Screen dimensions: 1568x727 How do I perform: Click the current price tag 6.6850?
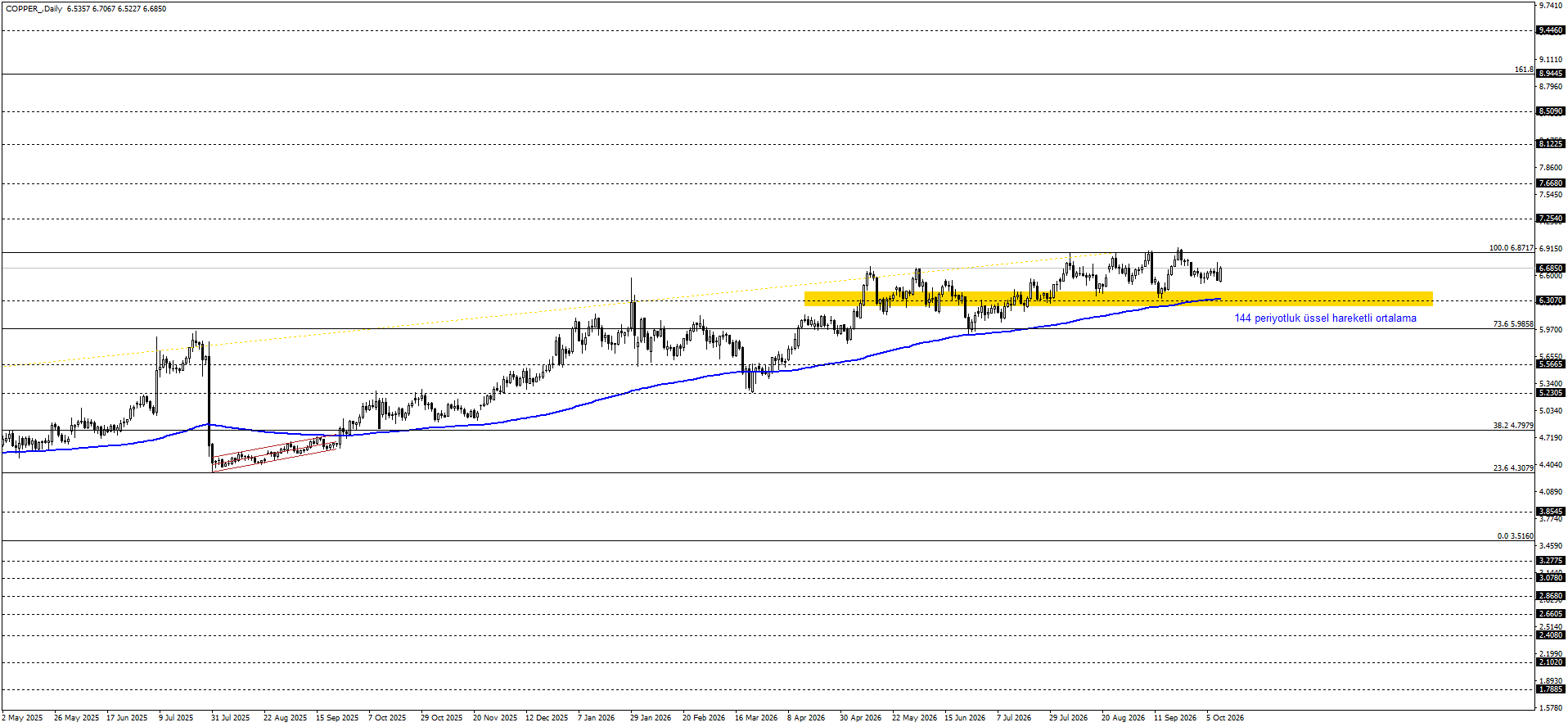coord(1551,269)
